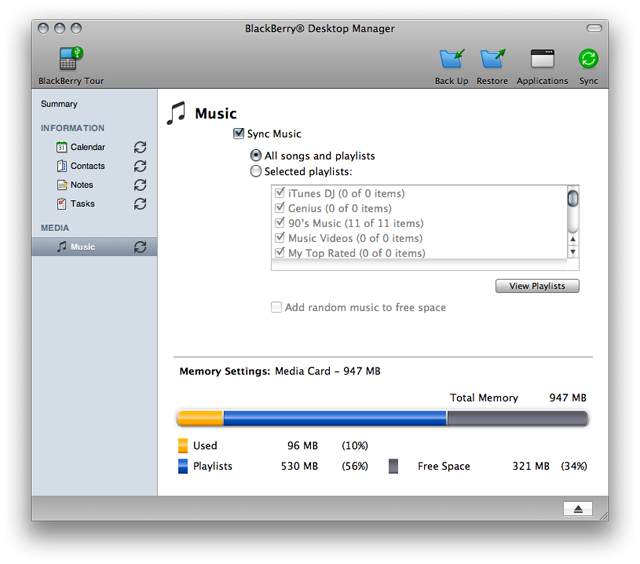640x564 pixels.
Task: Open the Restore toolbar icon
Action: (x=492, y=59)
